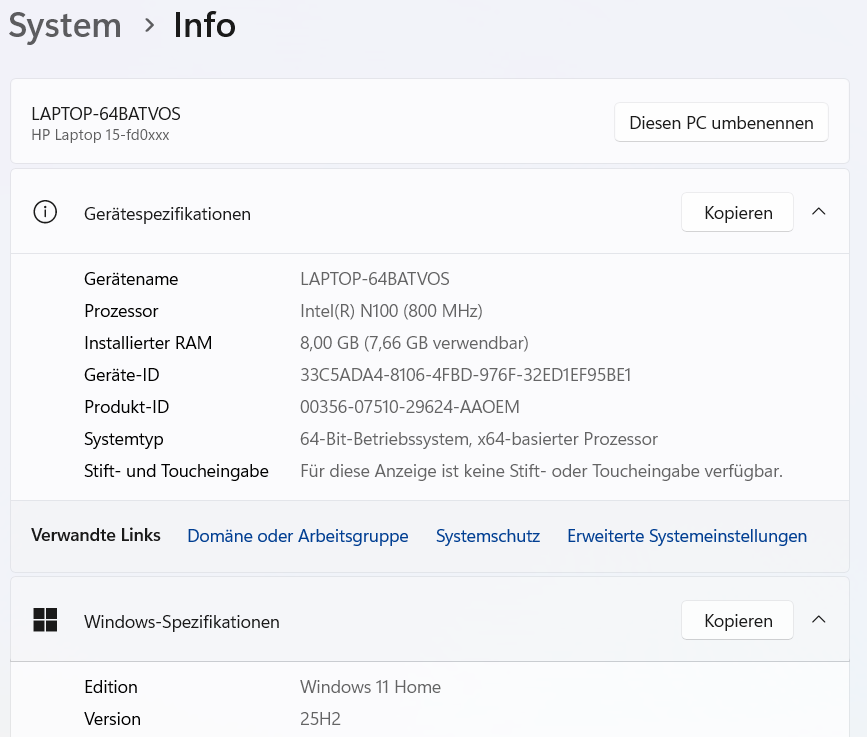This screenshot has height=737, width=867.
Task: Open the Systemschutz link
Action: click(487, 536)
